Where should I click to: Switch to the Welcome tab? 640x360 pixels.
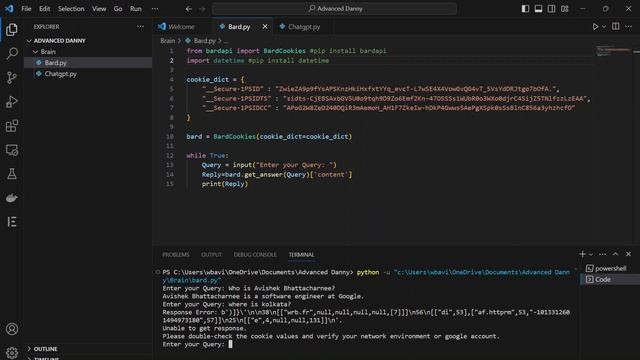point(183,27)
